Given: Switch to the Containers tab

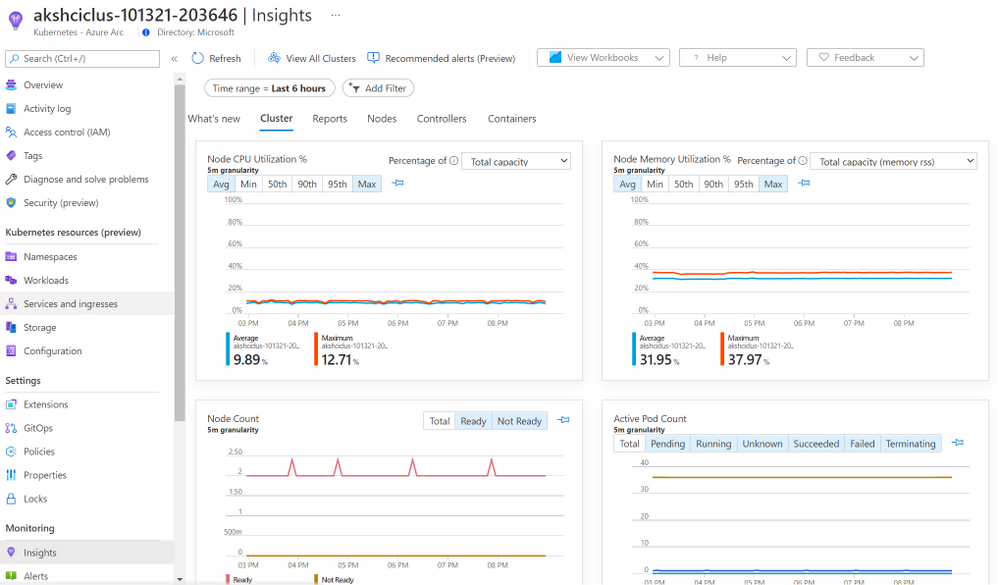Looking at the screenshot, I should (x=512, y=118).
